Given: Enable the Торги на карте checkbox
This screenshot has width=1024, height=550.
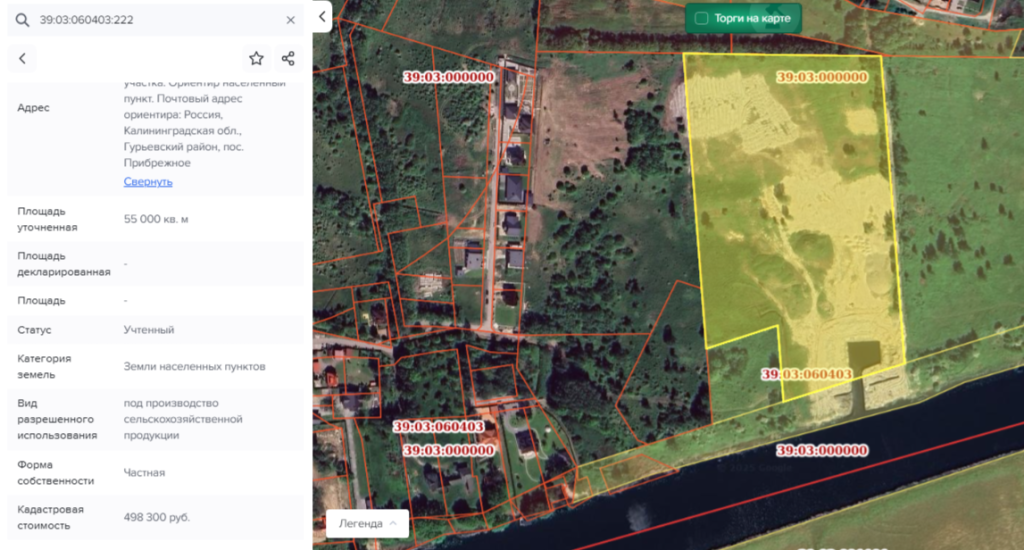Looking at the screenshot, I should (701, 18).
